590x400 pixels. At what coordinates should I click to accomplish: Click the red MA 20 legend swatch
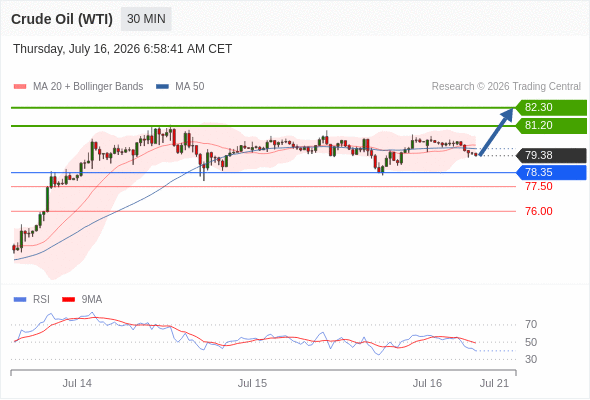[20, 87]
